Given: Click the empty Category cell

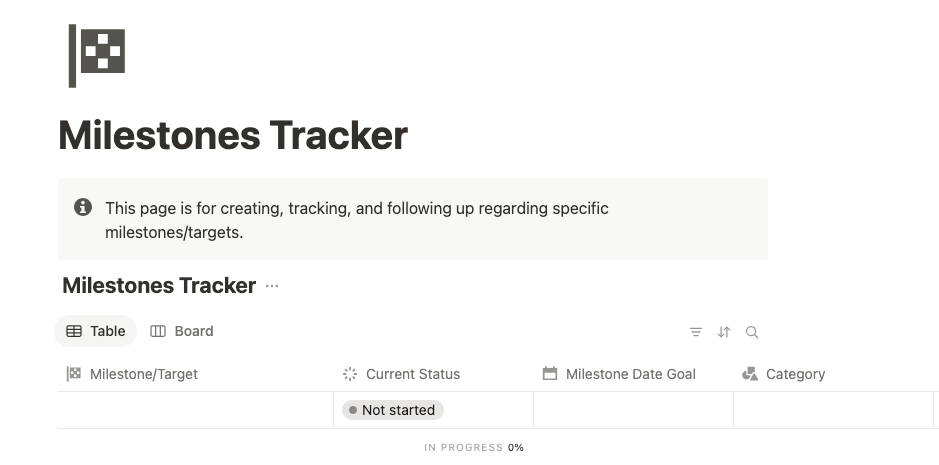Looking at the screenshot, I should pos(833,410).
